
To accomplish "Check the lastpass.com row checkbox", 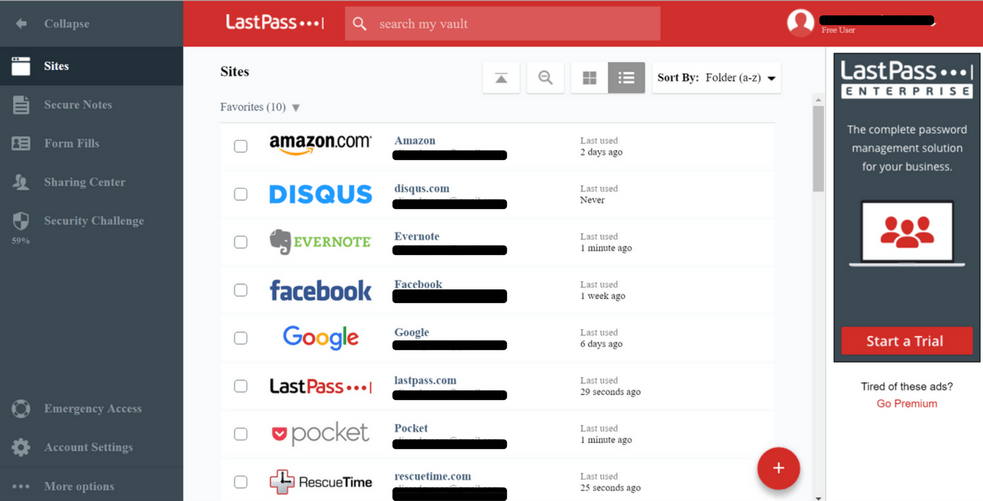I will [x=241, y=386].
